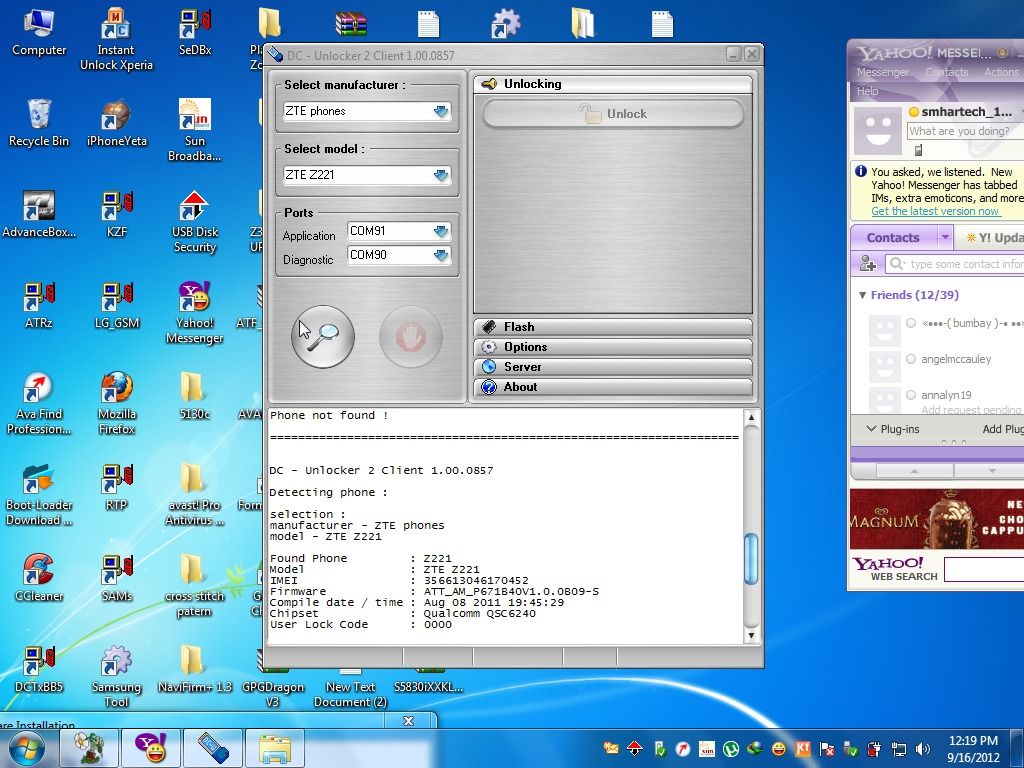Select the Ava Find Professional shortcut
Screen dimensions: 1024x768
coord(39,403)
